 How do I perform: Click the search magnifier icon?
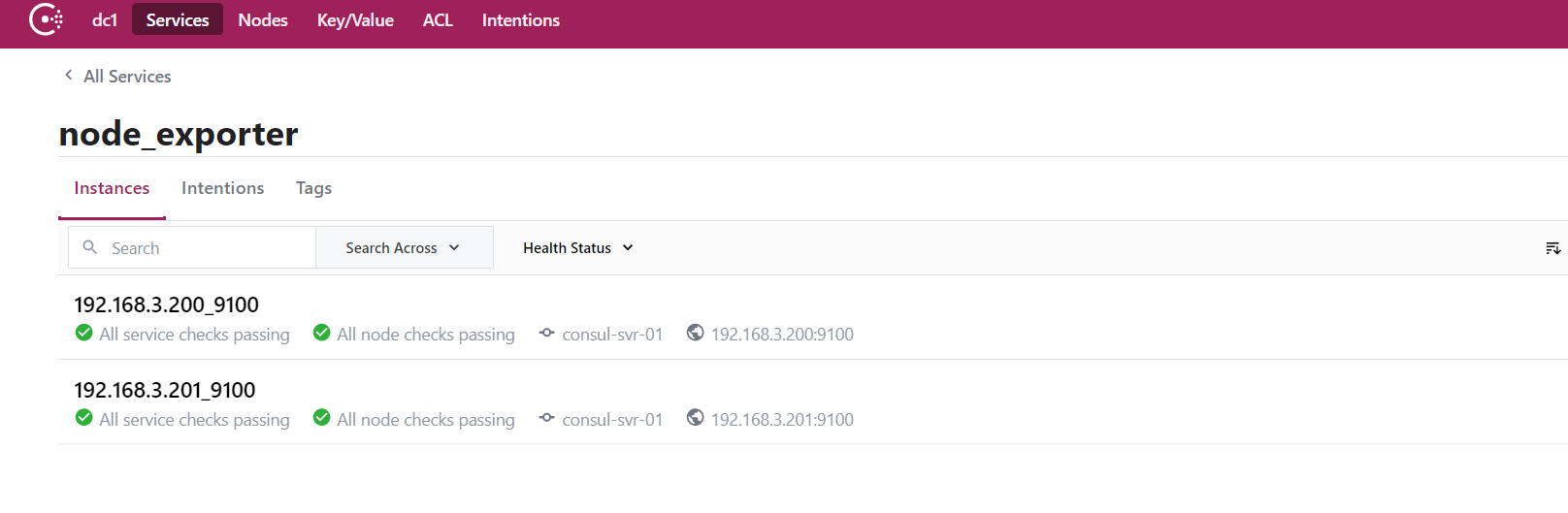90,247
